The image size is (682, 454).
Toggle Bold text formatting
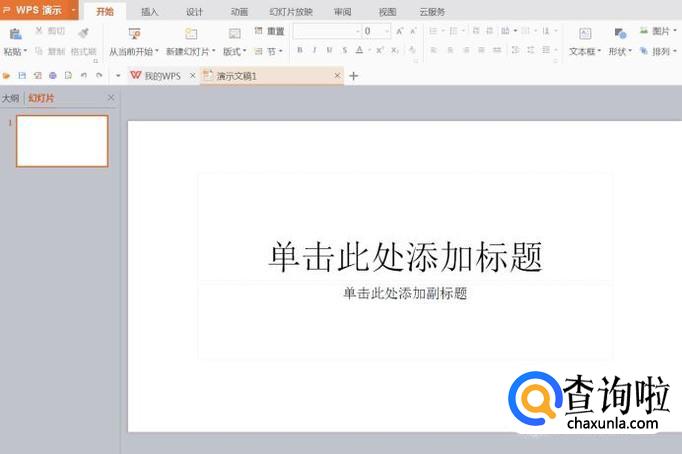pos(300,50)
